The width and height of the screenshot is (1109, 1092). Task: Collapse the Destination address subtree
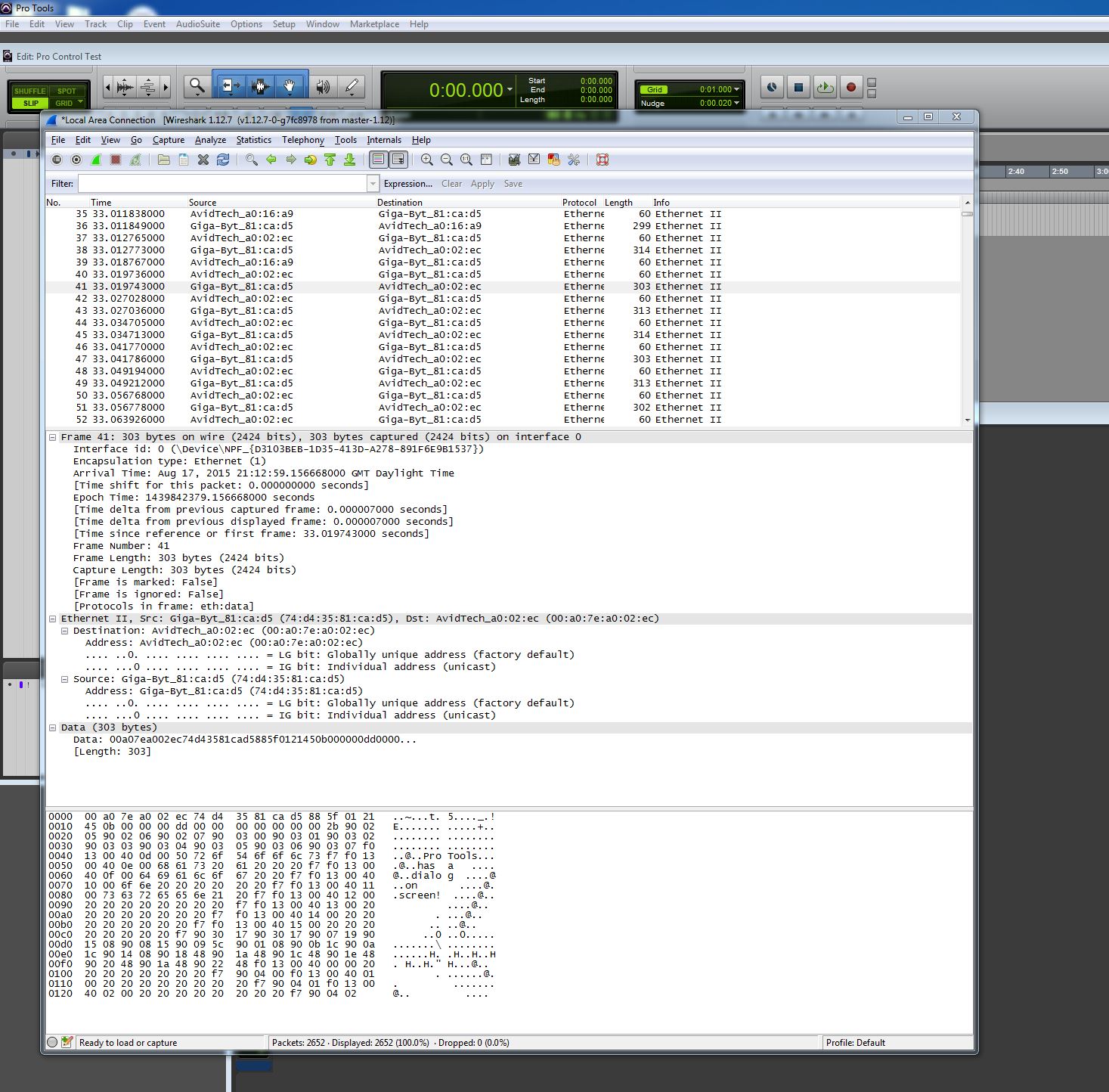point(65,631)
